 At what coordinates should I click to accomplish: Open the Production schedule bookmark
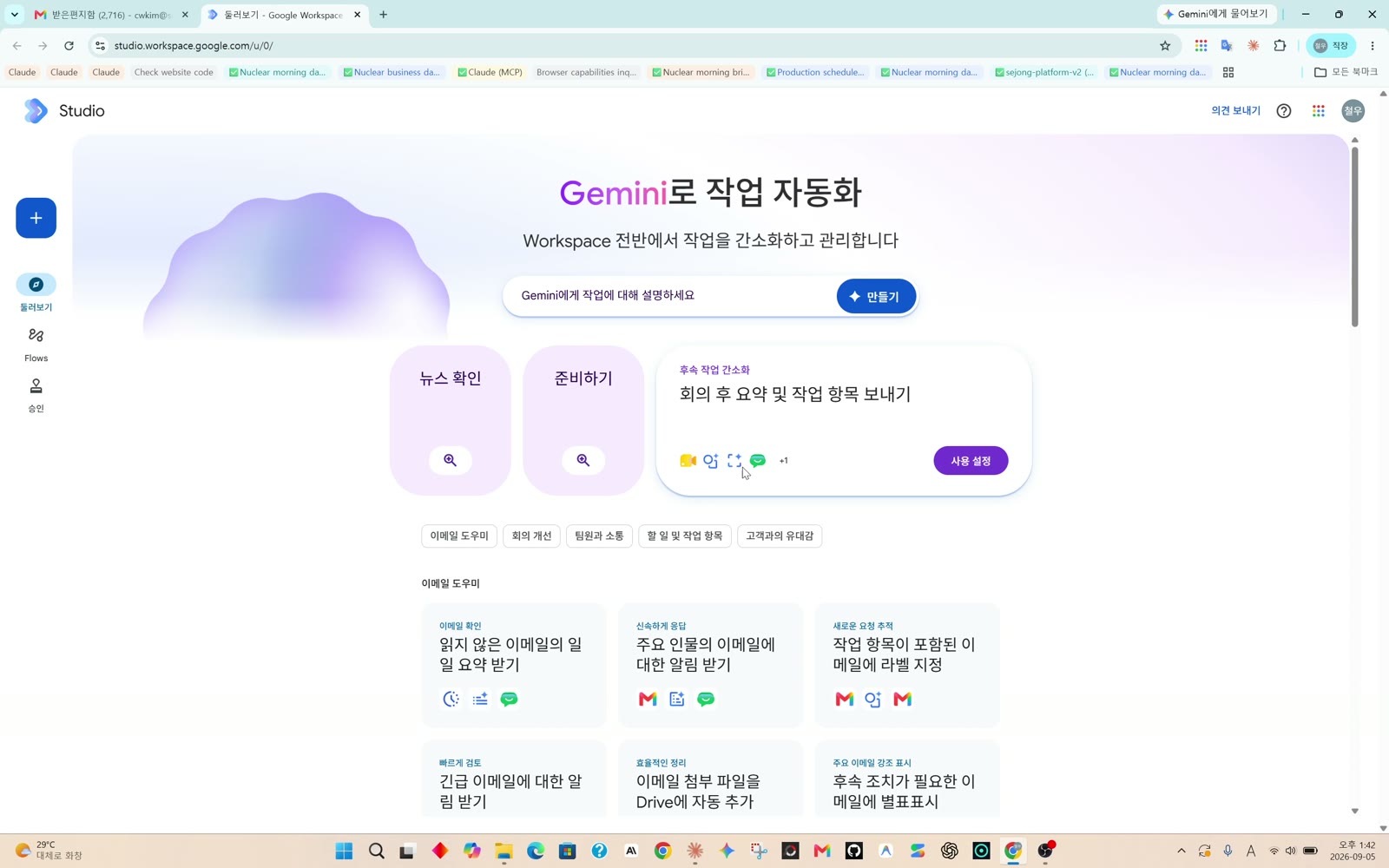pyautogui.click(x=815, y=72)
